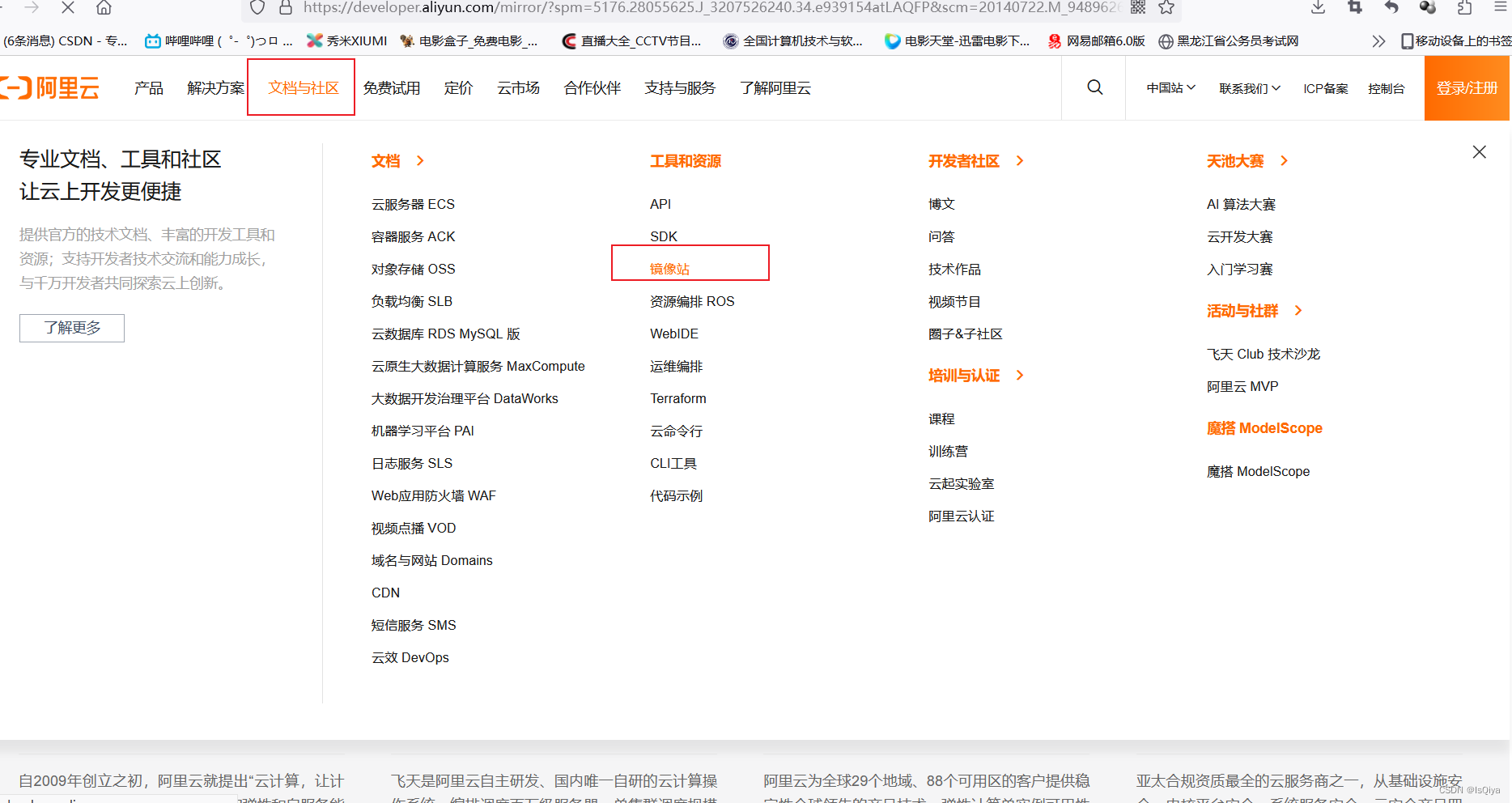This screenshot has height=803, width=1512.
Task: Click the 阿里云 logo
Action: tap(50, 87)
